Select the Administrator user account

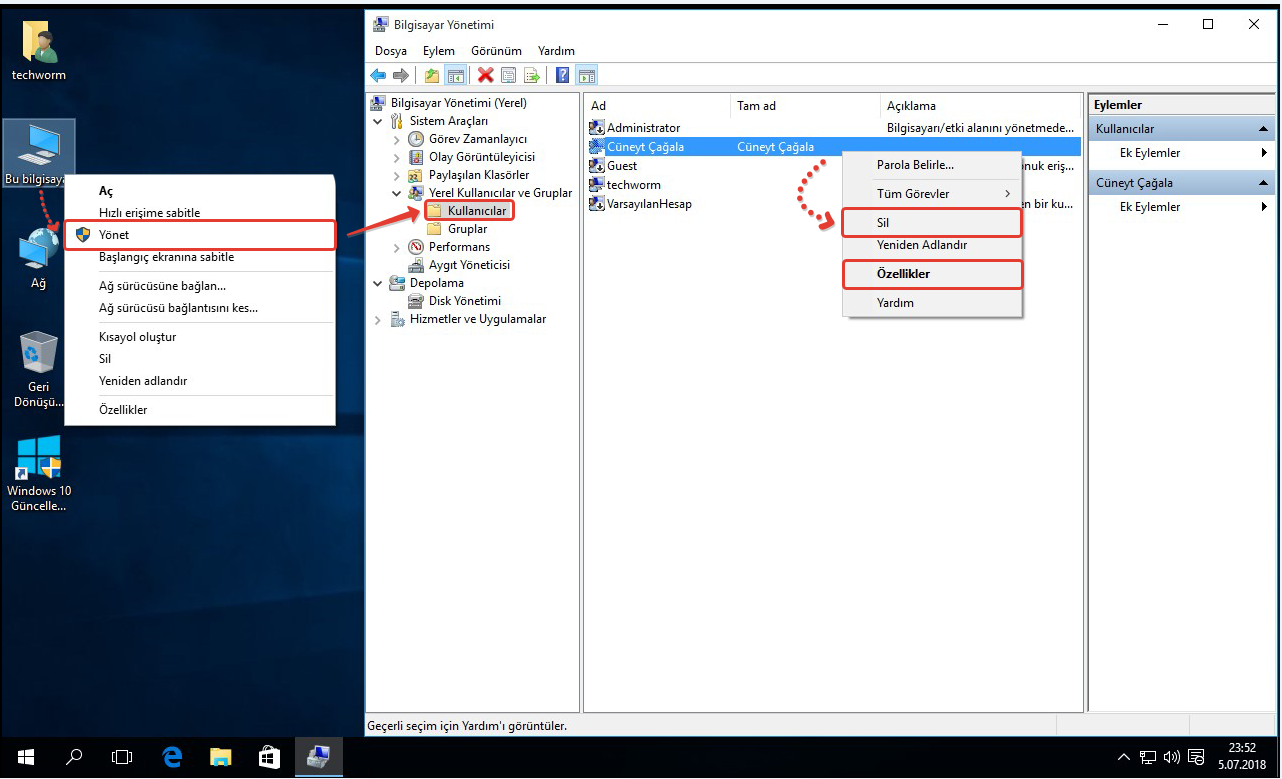coord(643,128)
